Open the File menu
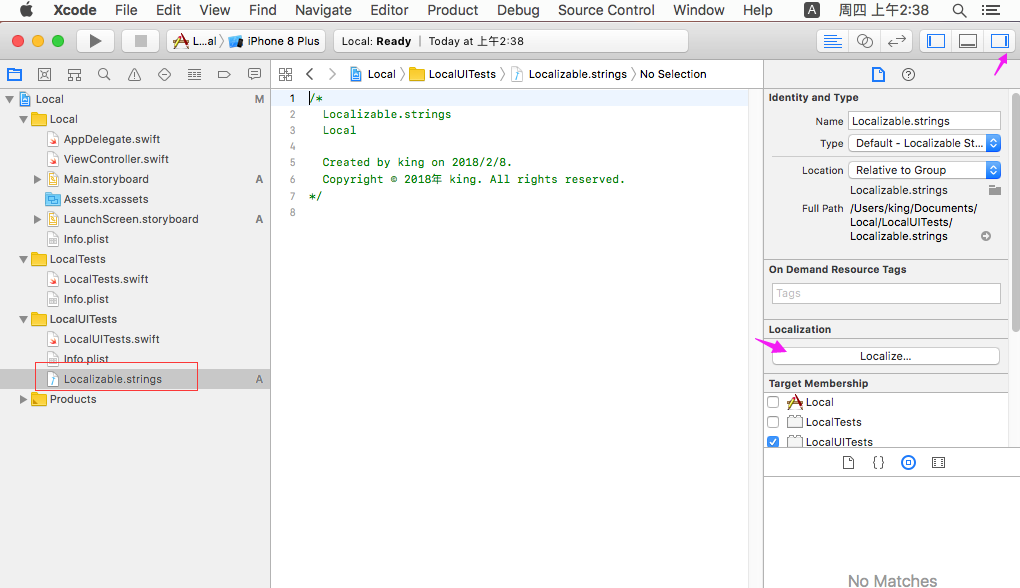The height and width of the screenshot is (588, 1020). 126,10
